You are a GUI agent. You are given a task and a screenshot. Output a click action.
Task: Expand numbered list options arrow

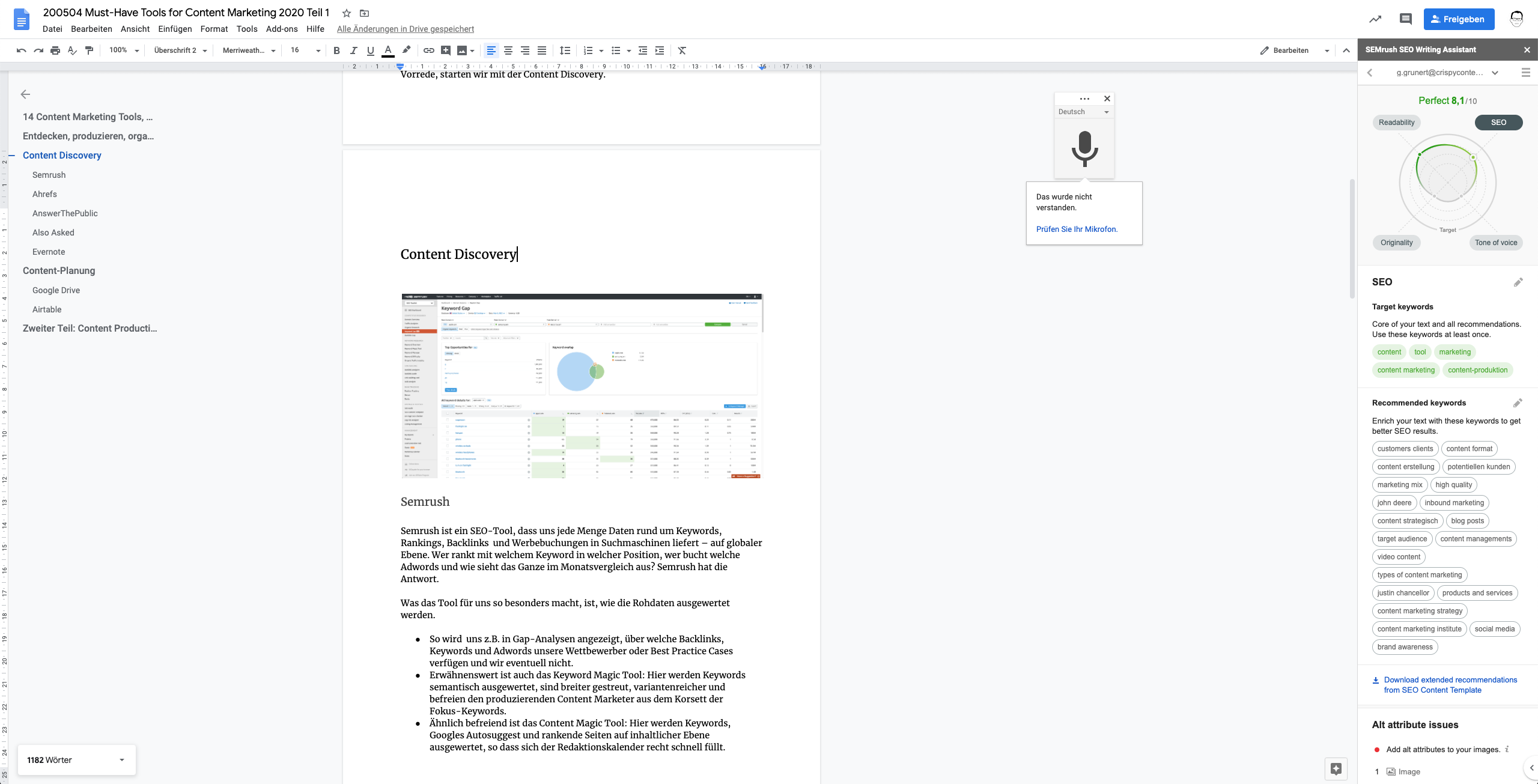tap(601, 50)
